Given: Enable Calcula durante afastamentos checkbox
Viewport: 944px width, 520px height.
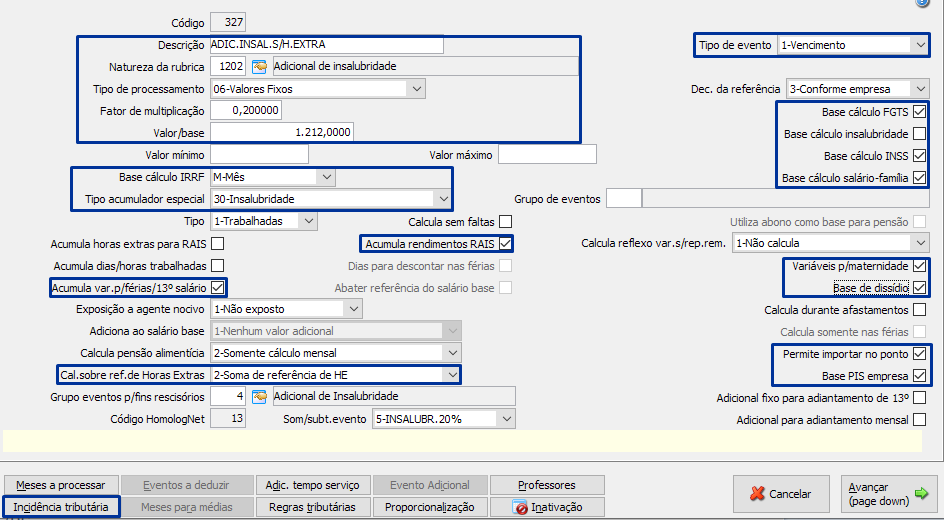Looking at the screenshot, I should (x=919, y=310).
